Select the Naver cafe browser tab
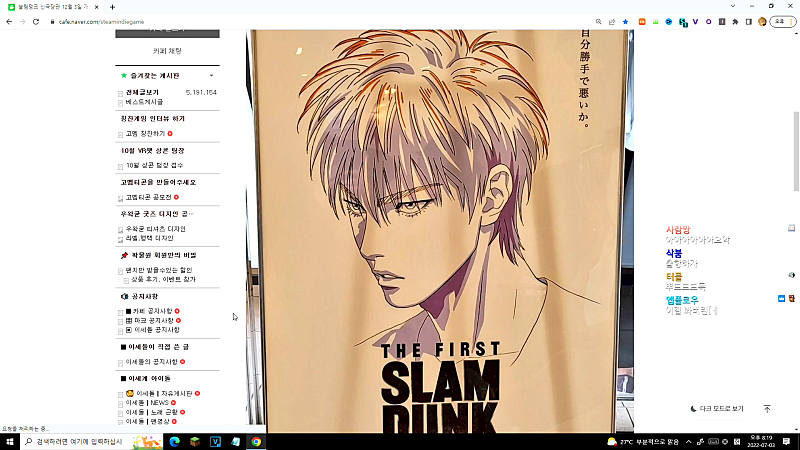The height and width of the screenshot is (450, 800). [x=53, y=7]
